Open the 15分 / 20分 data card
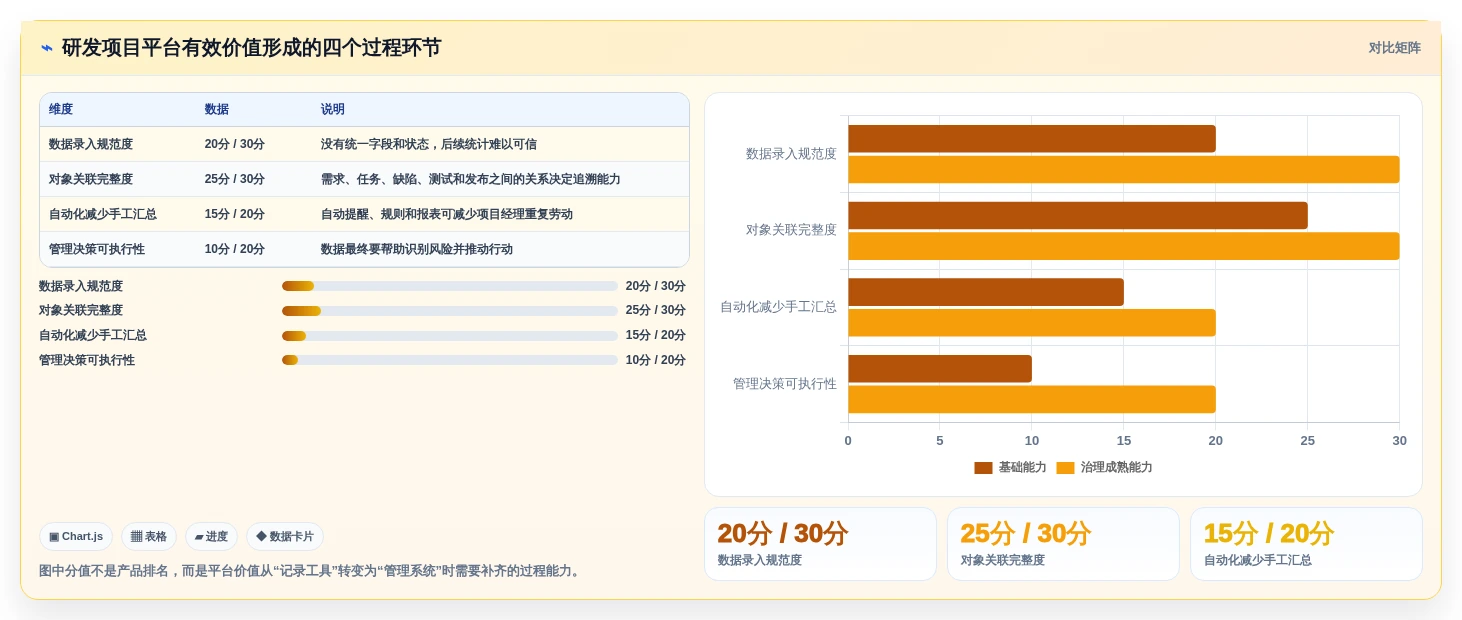The width and height of the screenshot is (1462, 620). 1306,544
